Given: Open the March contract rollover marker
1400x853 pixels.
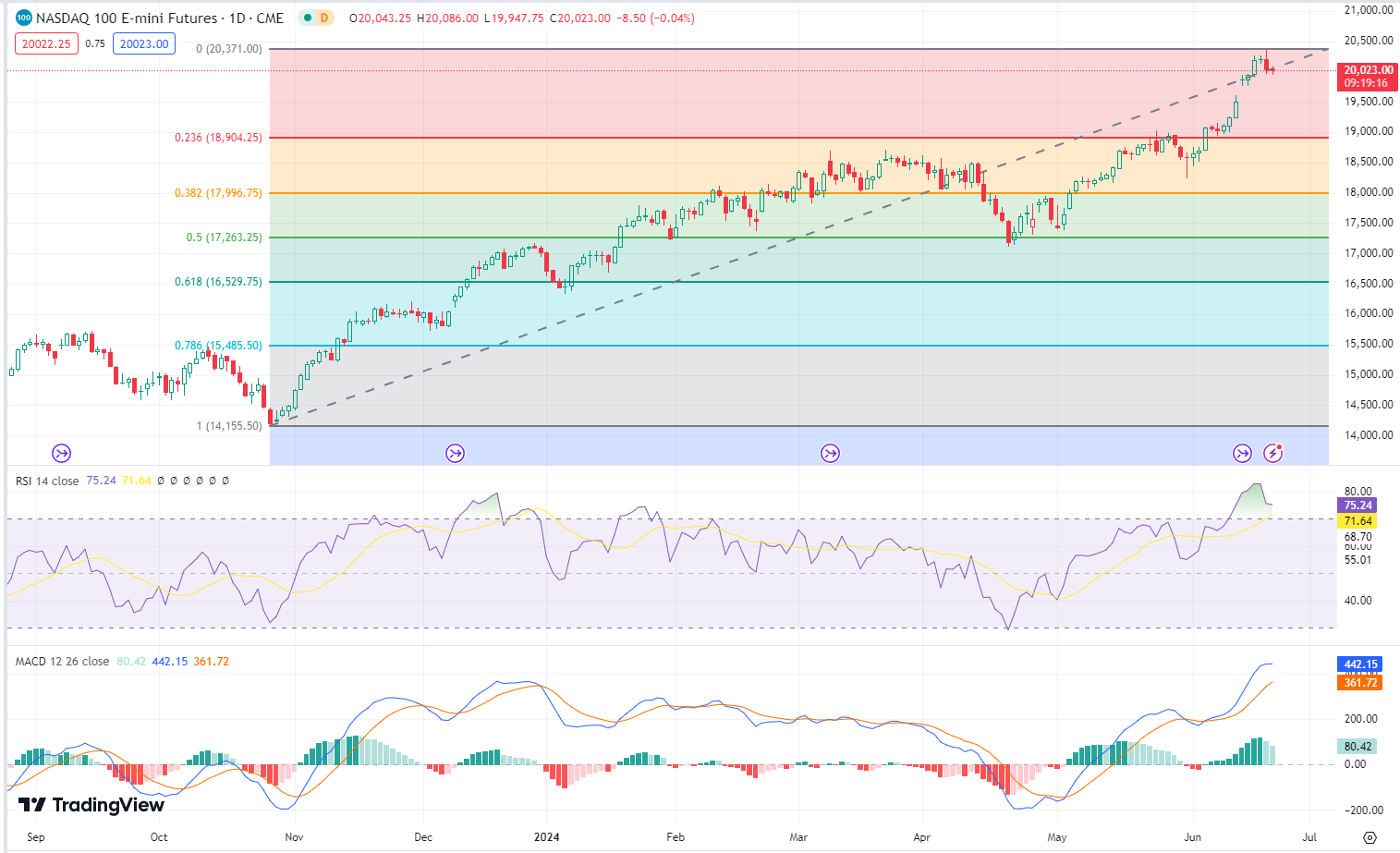Looking at the screenshot, I should [x=830, y=453].
